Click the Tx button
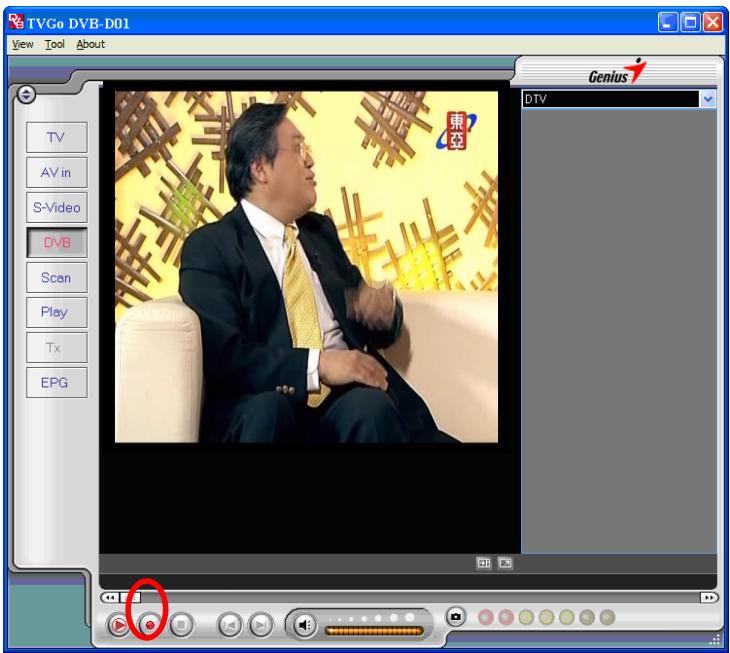730x653 pixels. coord(57,348)
